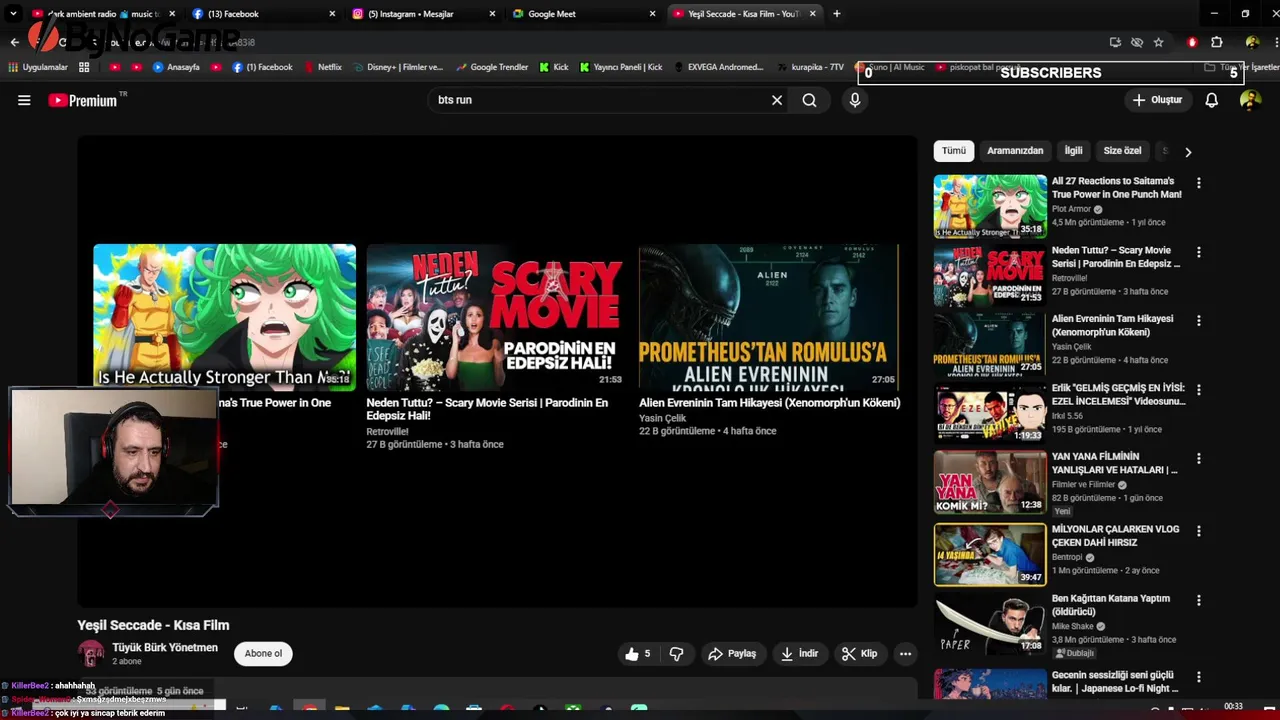Open more actions menu beside Klip

tap(905, 654)
